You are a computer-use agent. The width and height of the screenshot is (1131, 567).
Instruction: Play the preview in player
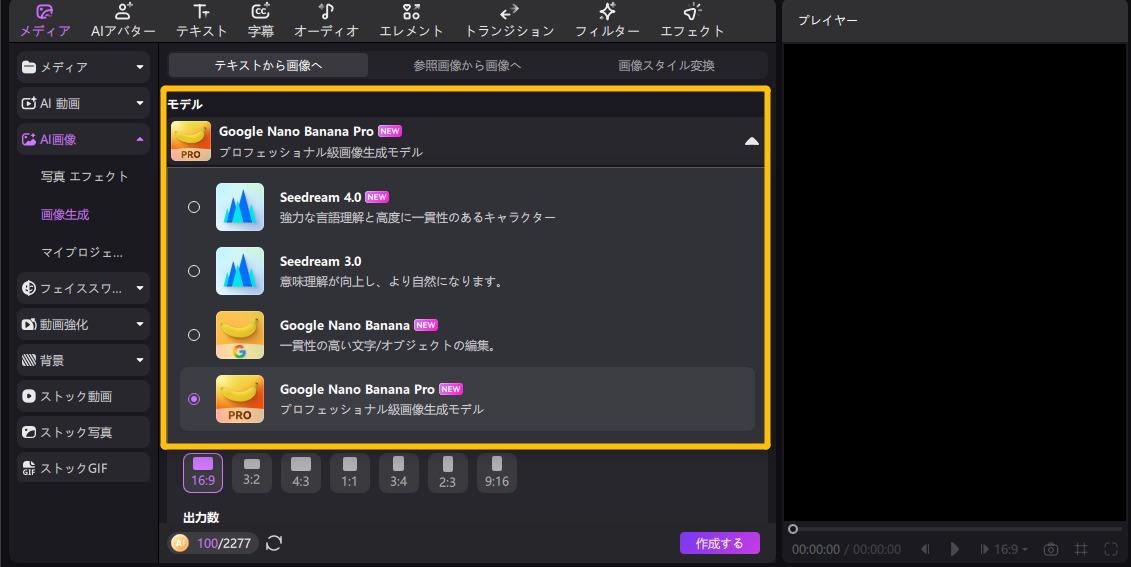[x=954, y=549]
